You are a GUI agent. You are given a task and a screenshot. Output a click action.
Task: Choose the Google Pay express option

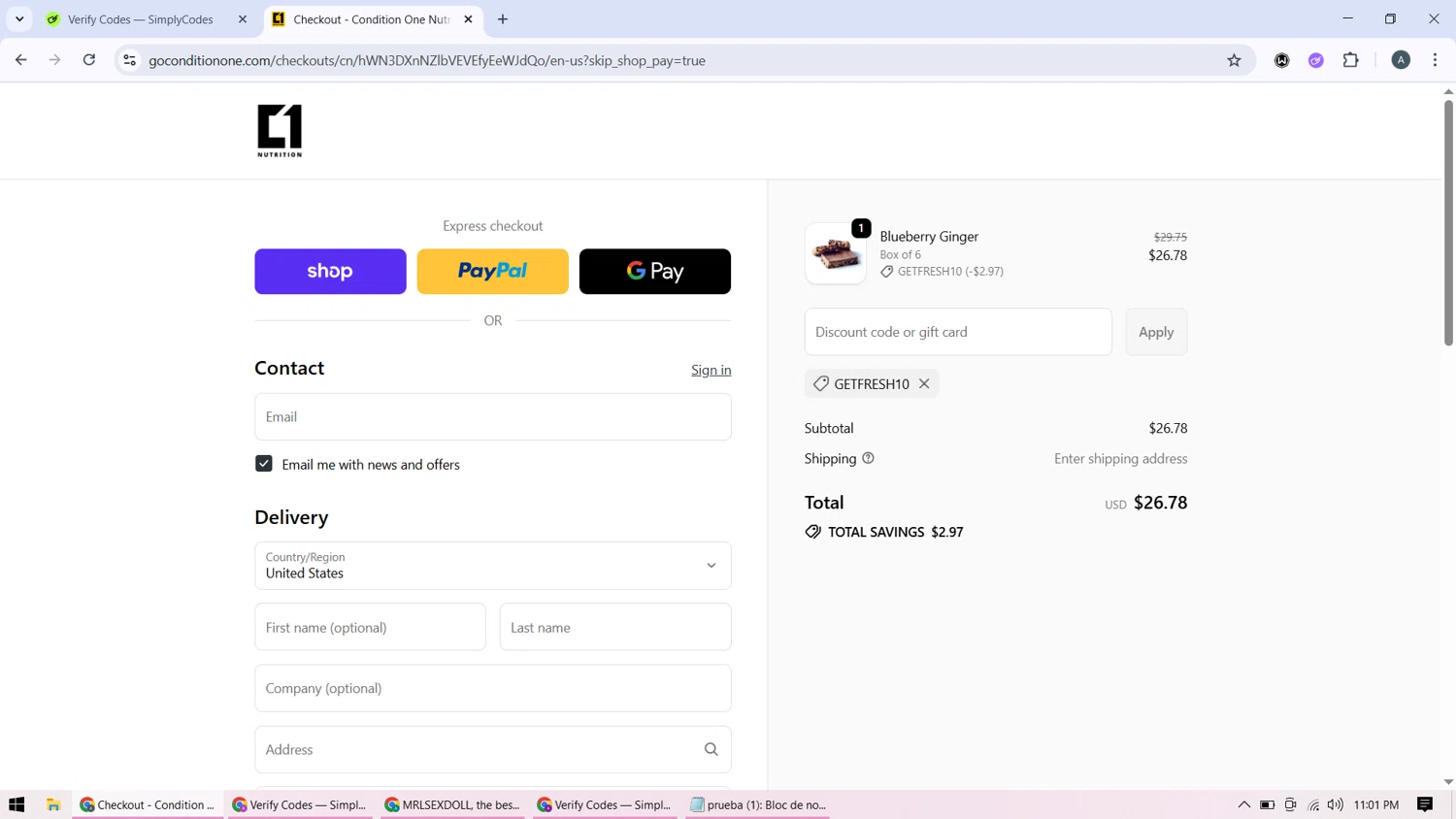655,272
